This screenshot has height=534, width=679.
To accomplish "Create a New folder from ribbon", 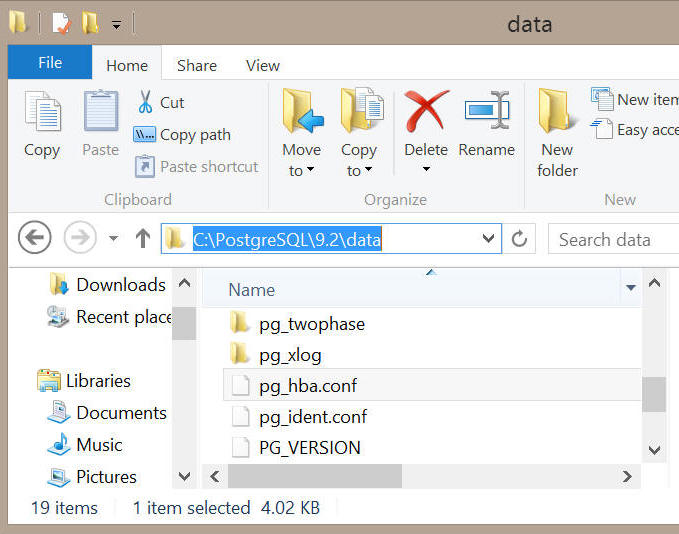I will [557, 133].
